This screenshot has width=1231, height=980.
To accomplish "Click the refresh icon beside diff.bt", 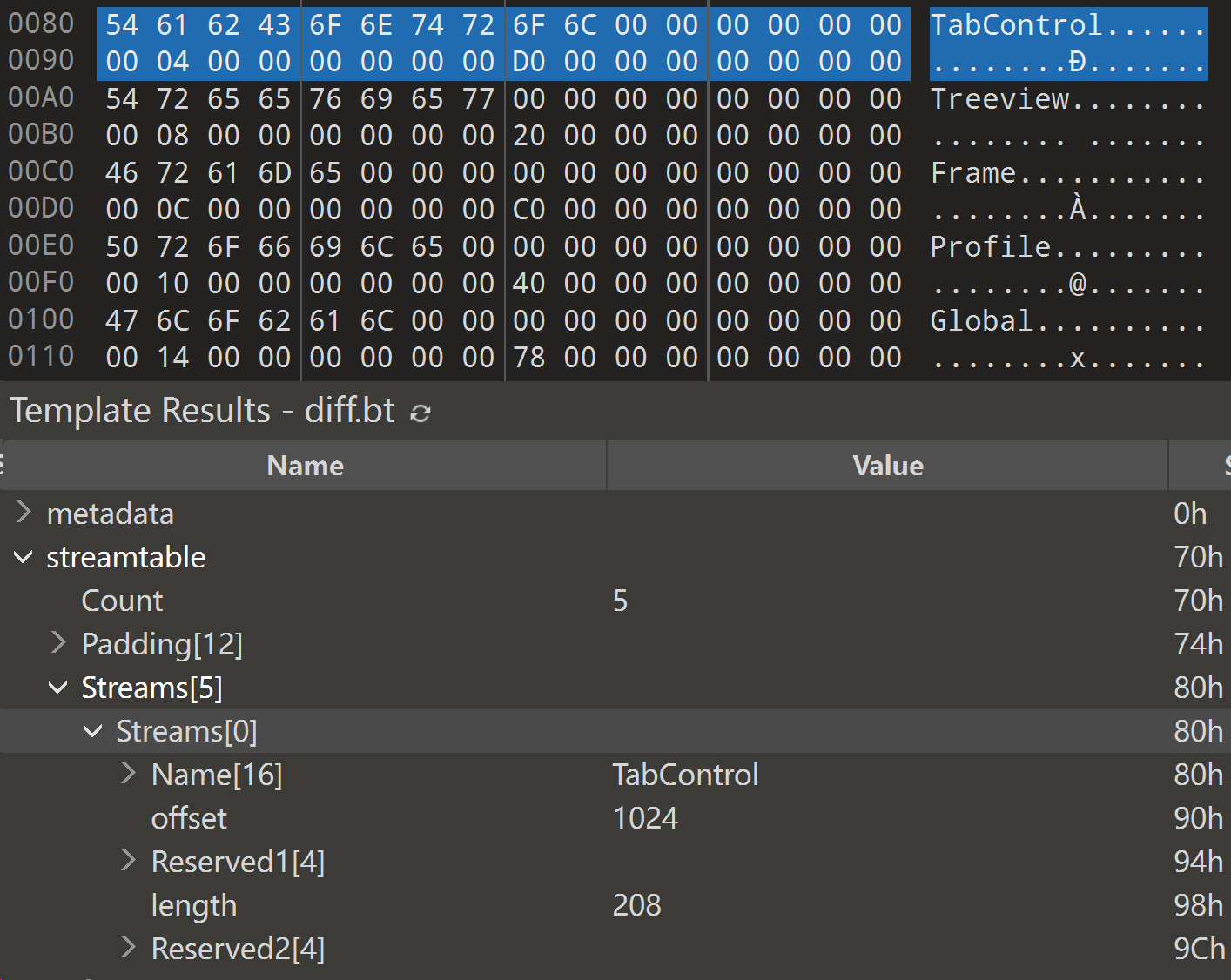I will click(420, 413).
